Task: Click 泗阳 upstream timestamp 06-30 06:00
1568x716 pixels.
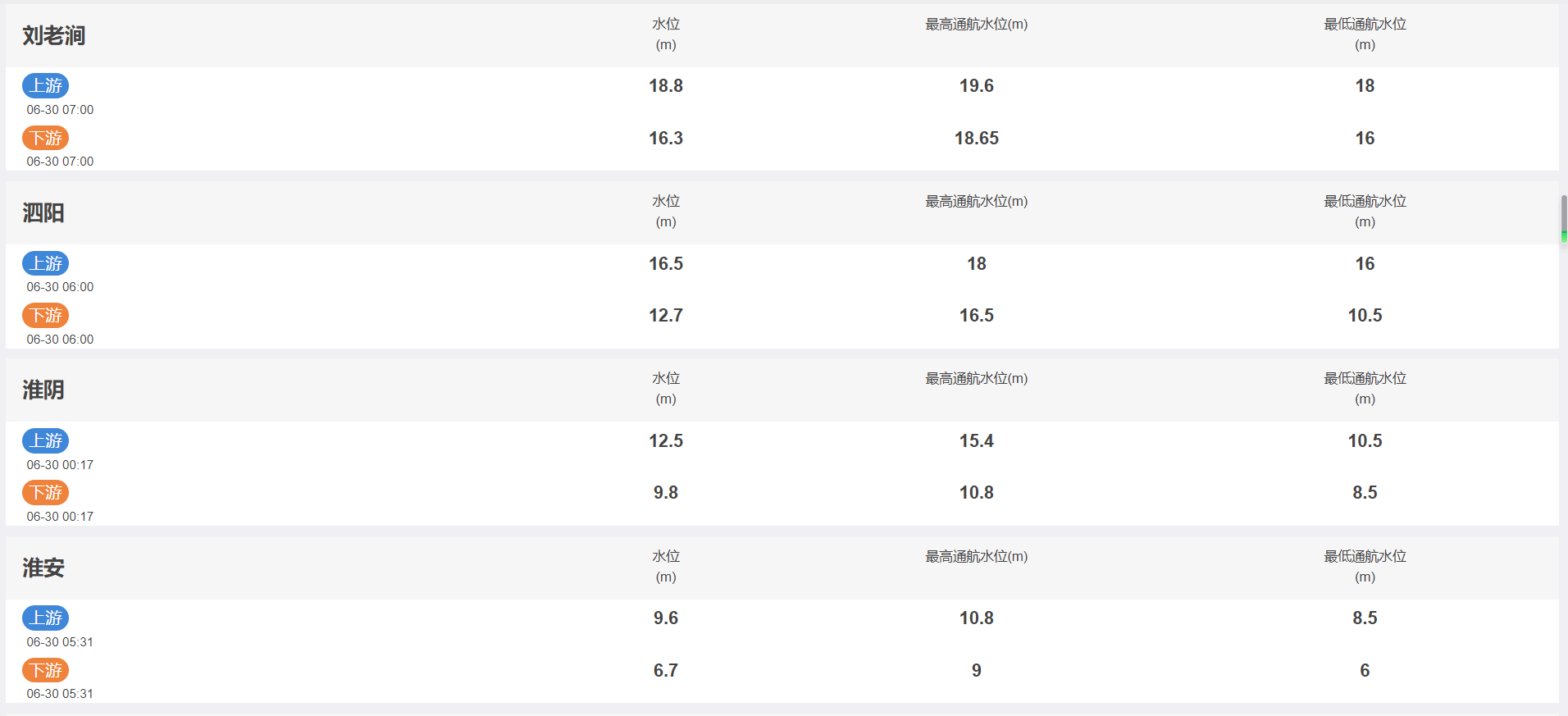Action: pos(60,287)
